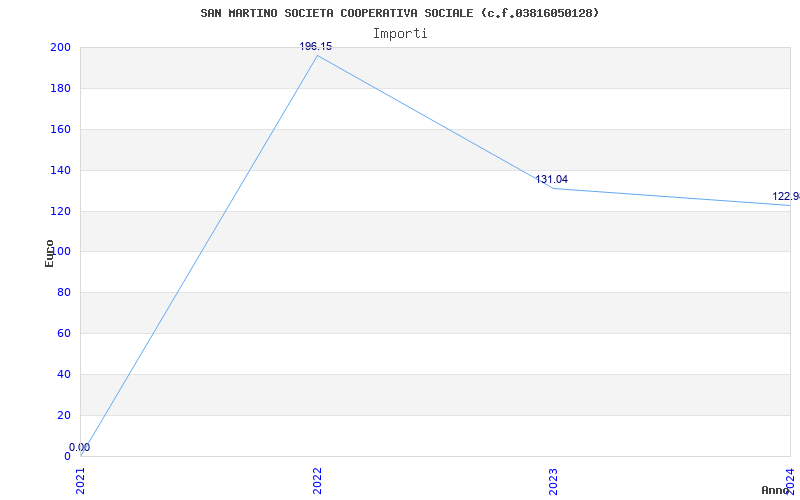Viewport: 800px width, 500px height.
Task: Click the 20 y-axis tick label
Action: coord(63,415)
